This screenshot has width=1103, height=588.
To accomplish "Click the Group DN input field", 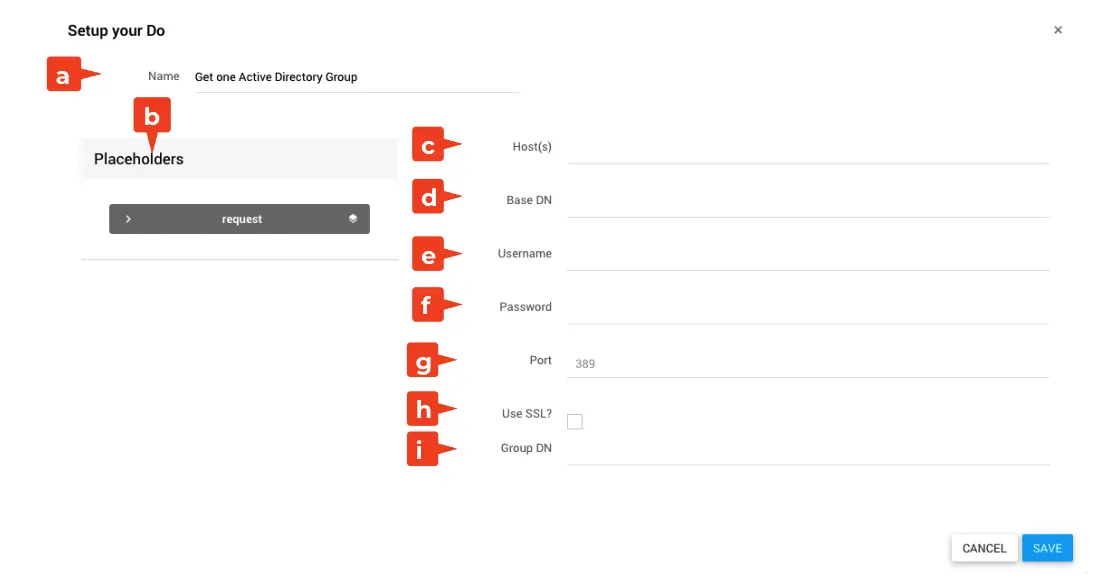I will point(807,450).
